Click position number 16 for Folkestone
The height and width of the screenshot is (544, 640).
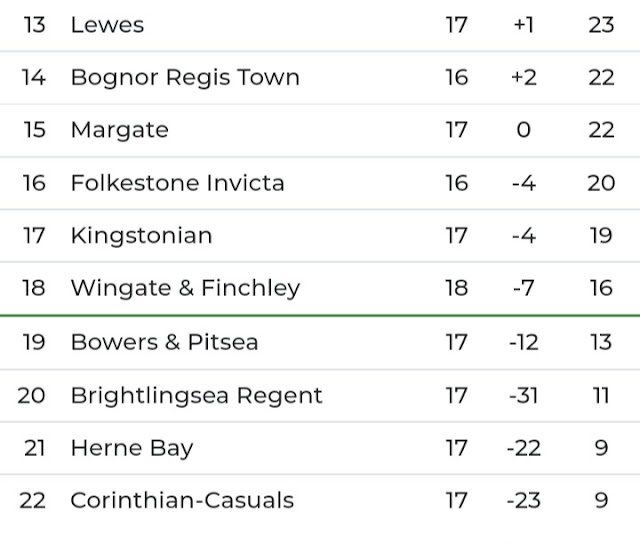tap(34, 183)
